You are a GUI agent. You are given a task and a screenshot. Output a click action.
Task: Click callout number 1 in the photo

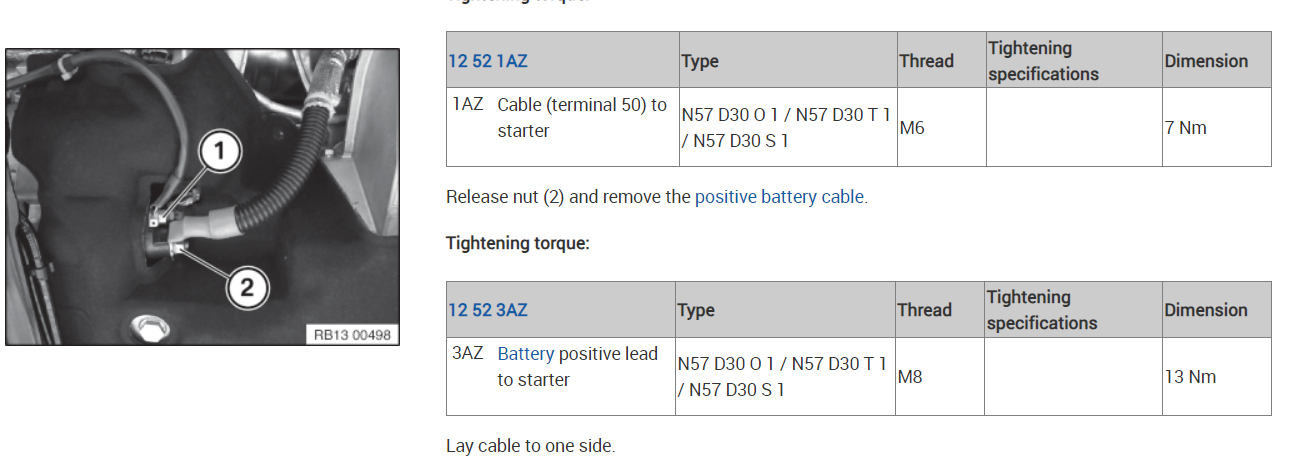tap(222, 153)
